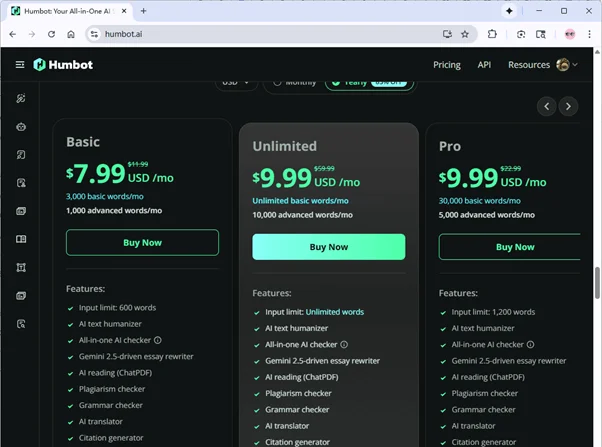This screenshot has height=447, width=602.
Task: Click the open book icon in left sidebar
Action: click(21, 239)
